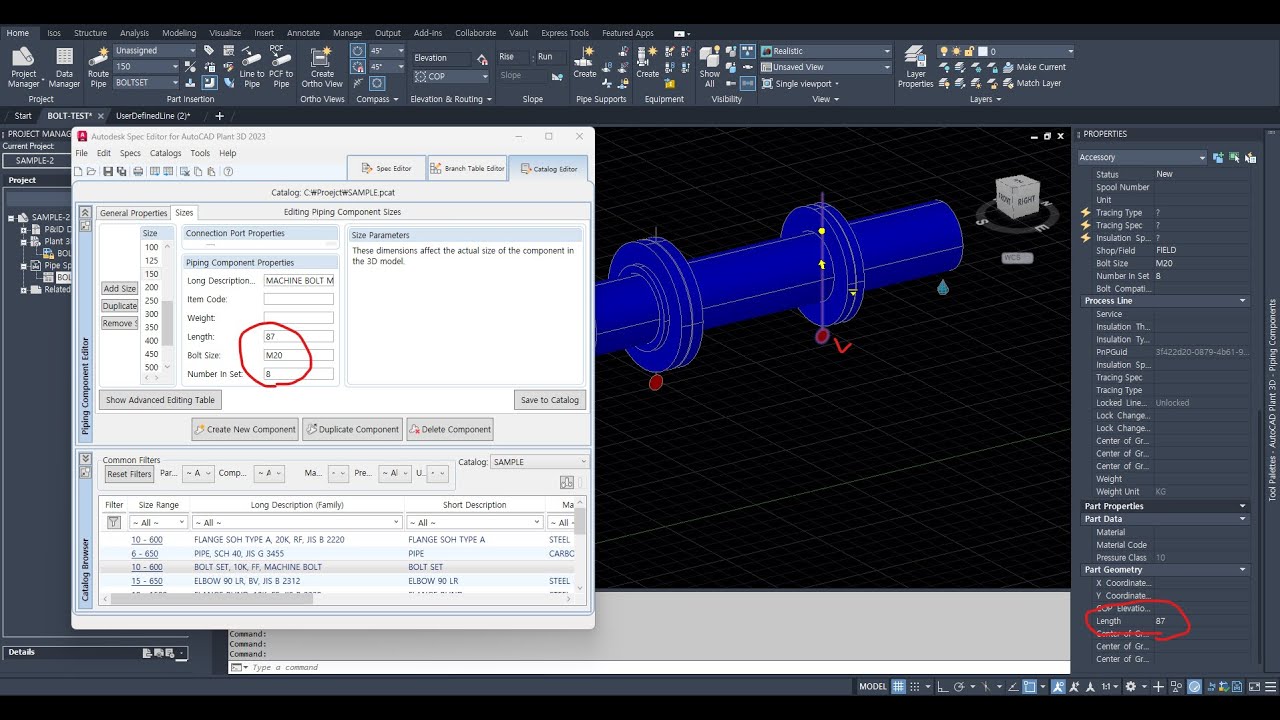The width and height of the screenshot is (1280, 720).
Task: Open the Unsaved View dropdown
Action: pyautogui.click(x=825, y=67)
